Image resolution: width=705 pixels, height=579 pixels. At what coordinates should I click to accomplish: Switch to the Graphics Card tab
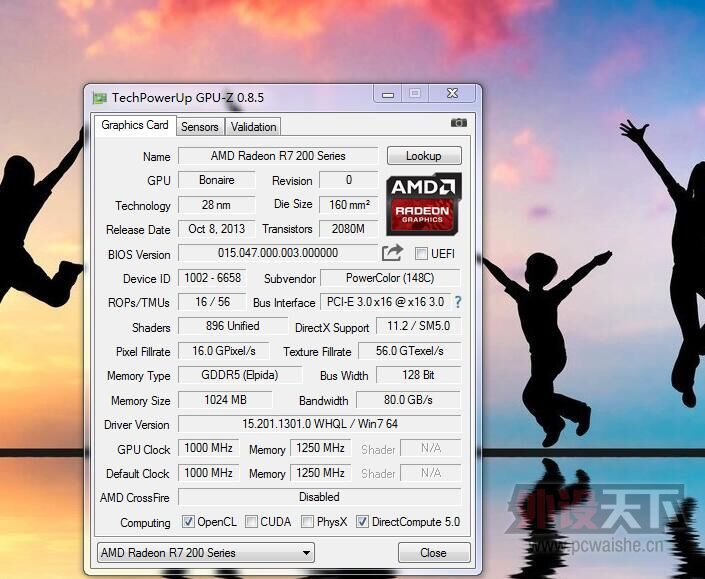pos(135,125)
